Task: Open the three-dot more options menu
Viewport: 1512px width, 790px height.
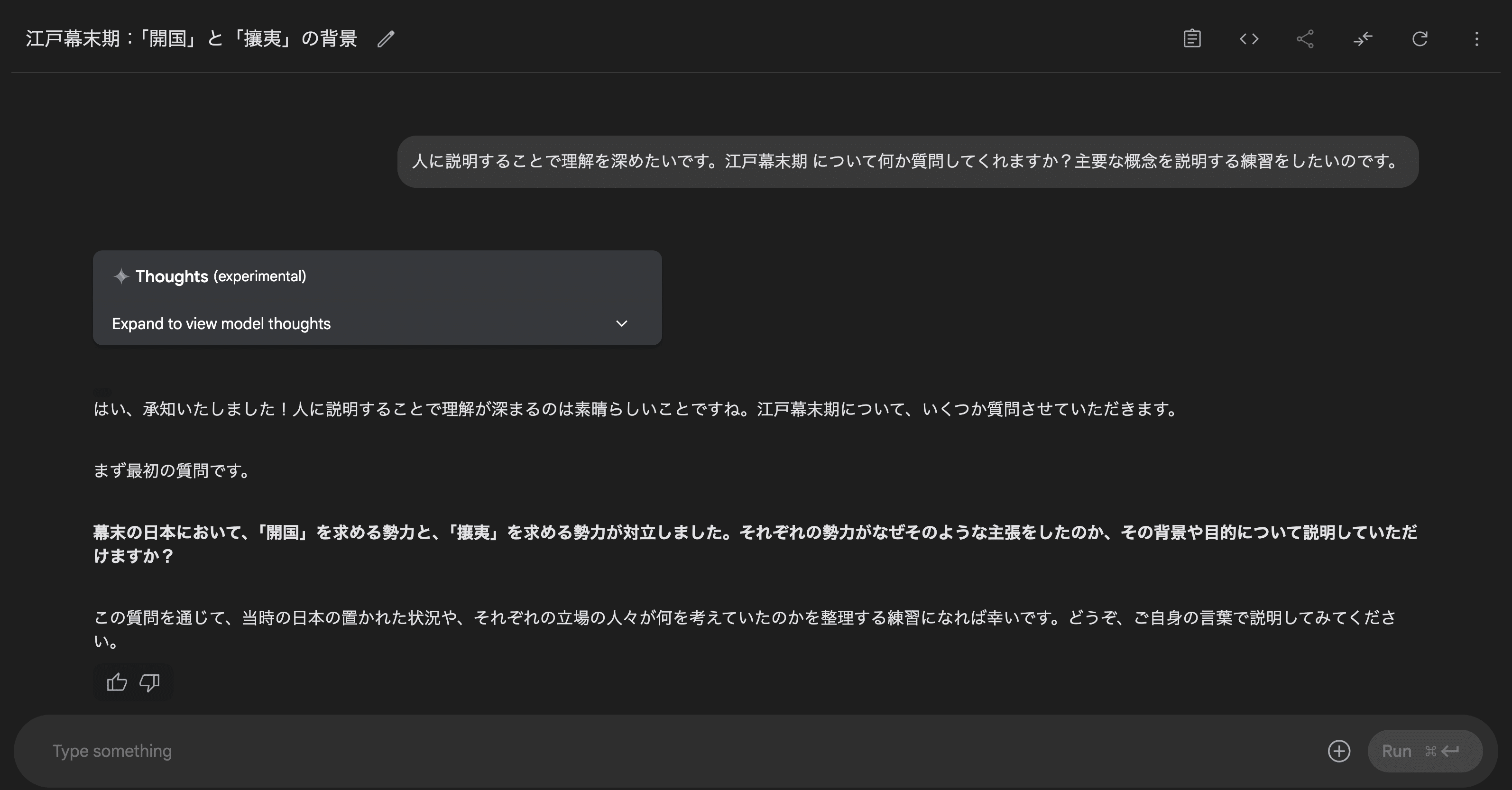Action: [1476, 39]
